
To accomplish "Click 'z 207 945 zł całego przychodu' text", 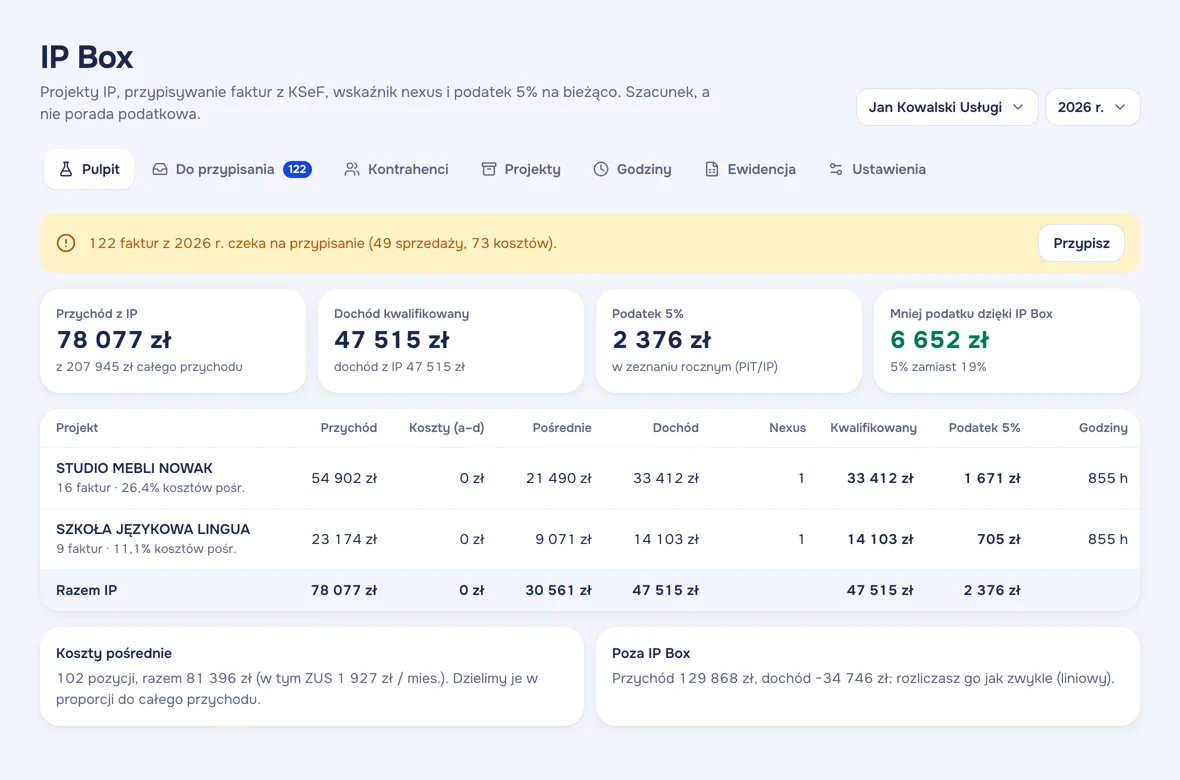I will (x=149, y=367).
